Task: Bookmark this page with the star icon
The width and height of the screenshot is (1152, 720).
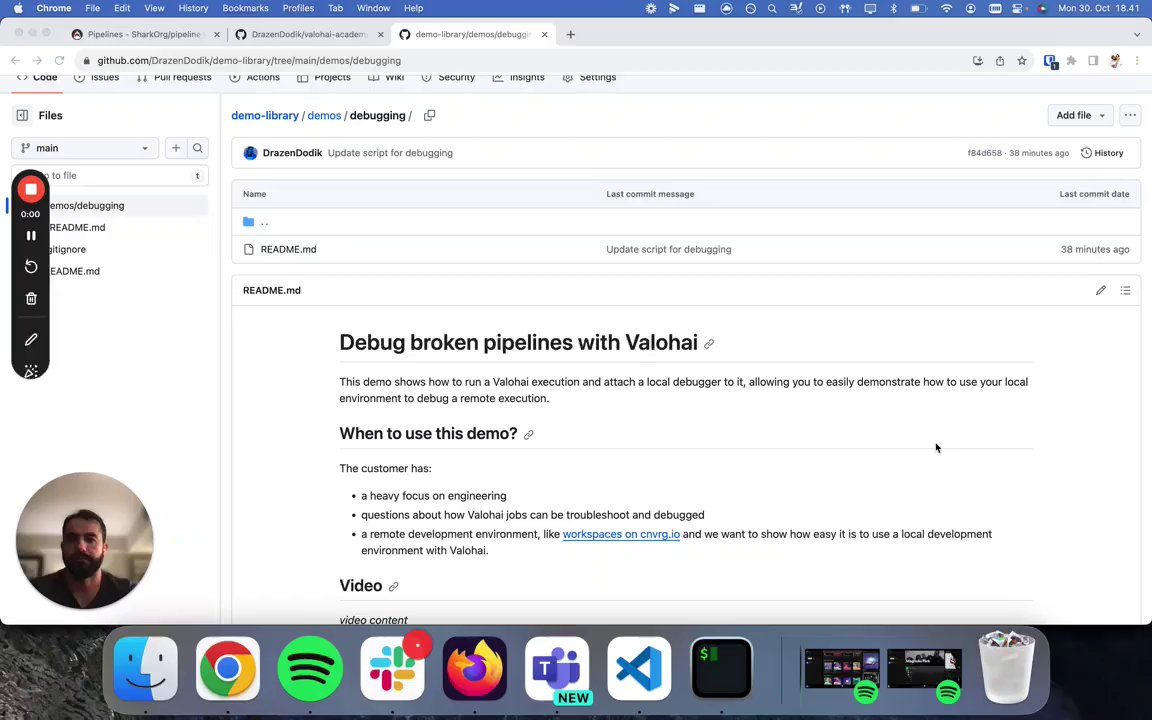Action: 1022,61
